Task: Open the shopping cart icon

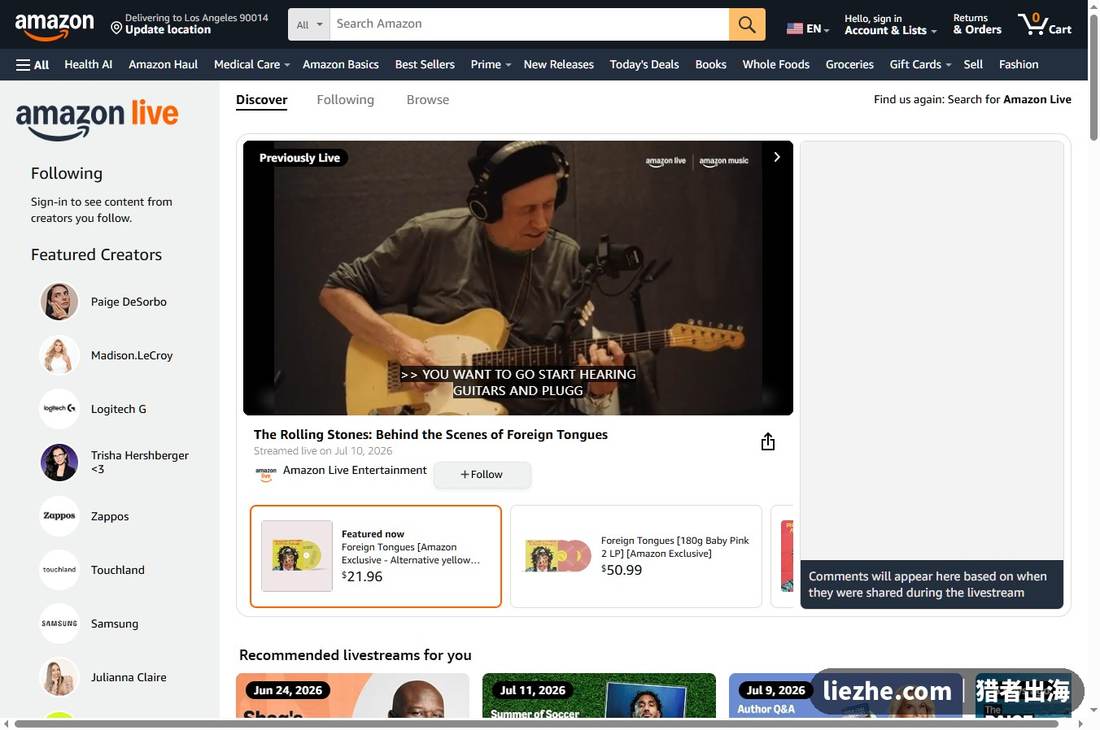Action: coord(1045,24)
